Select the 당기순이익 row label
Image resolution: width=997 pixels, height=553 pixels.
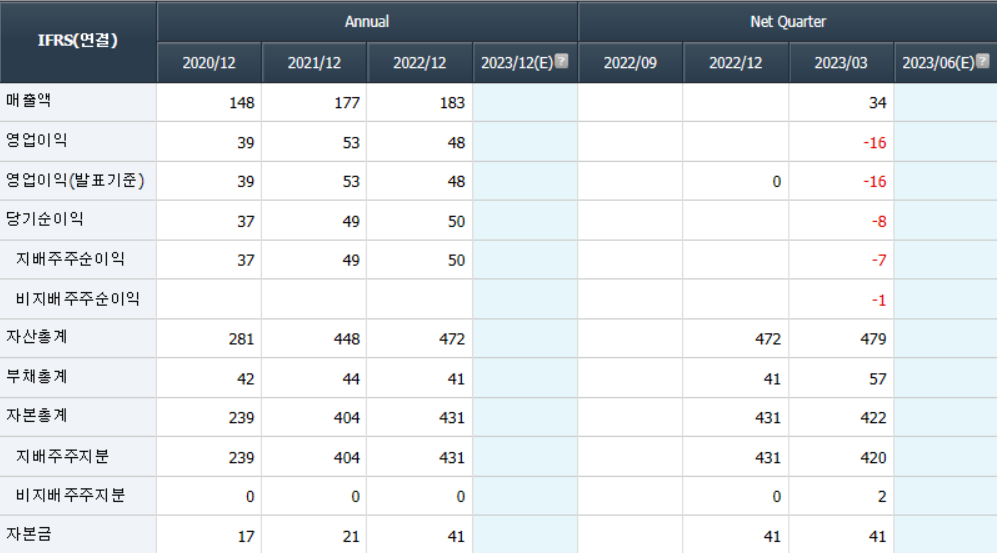tap(45, 219)
